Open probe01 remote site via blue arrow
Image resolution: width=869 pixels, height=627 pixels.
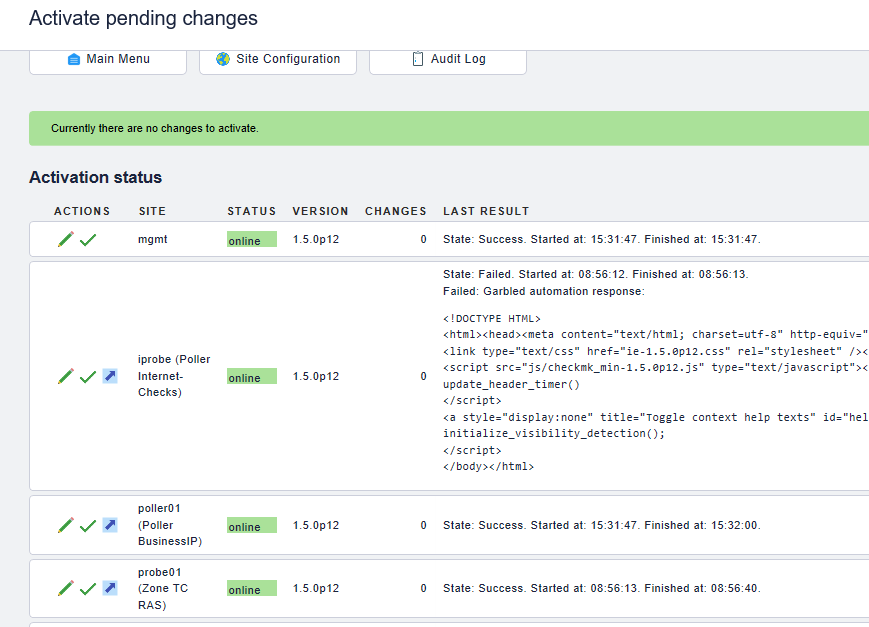pos(110,589)
